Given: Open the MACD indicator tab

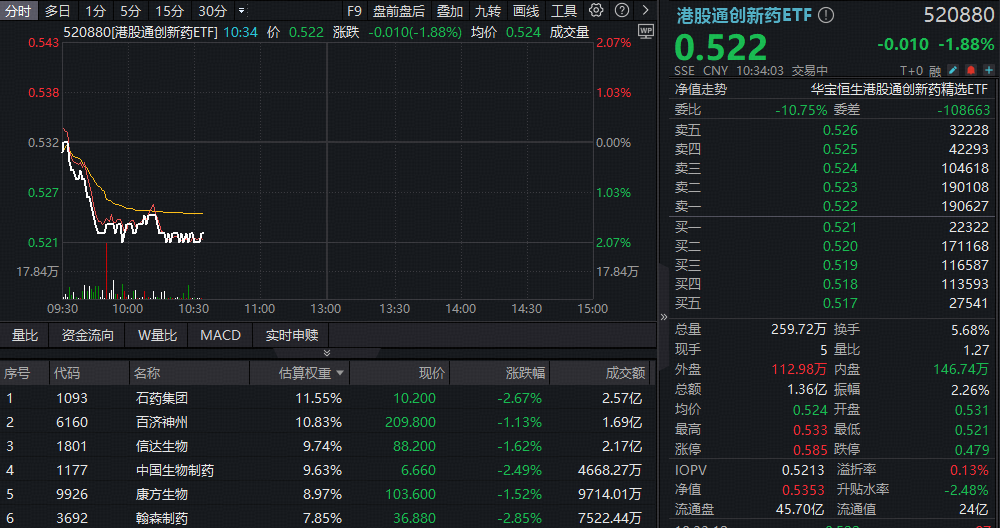Looking at the screenshot, I should (x=220, y=335).
